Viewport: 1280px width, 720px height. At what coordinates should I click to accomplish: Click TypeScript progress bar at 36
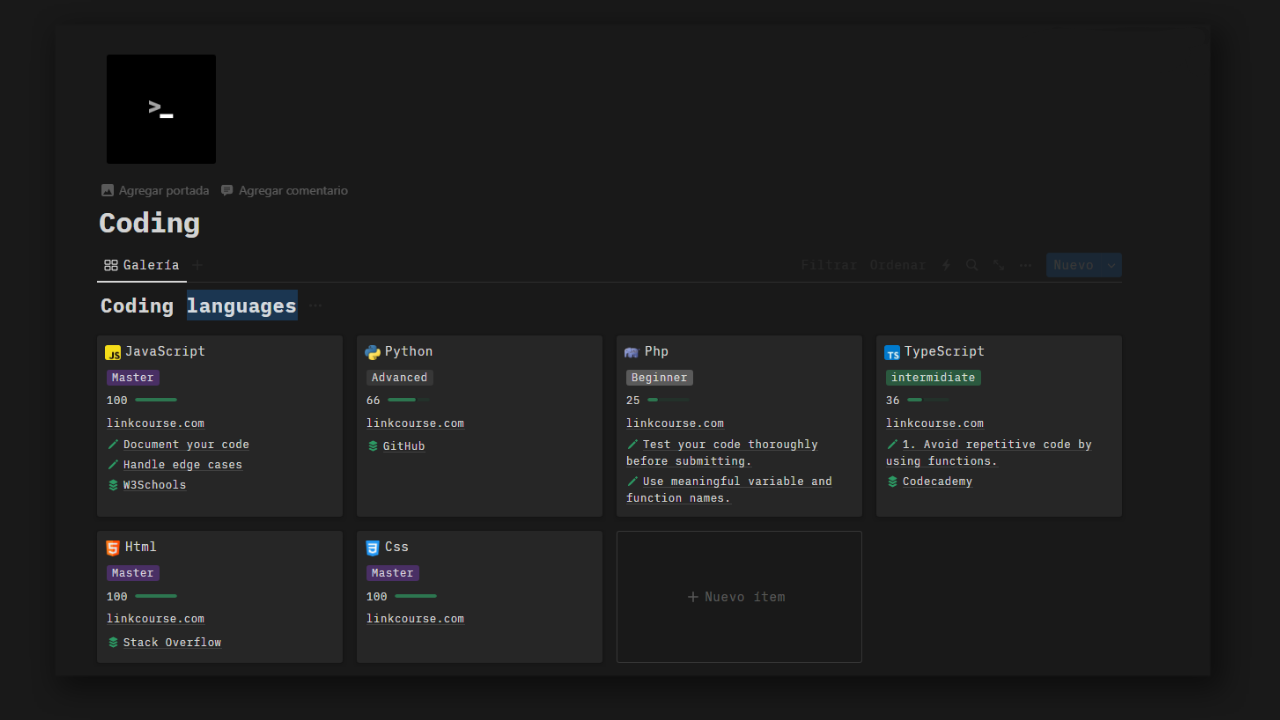click(928, 400)
